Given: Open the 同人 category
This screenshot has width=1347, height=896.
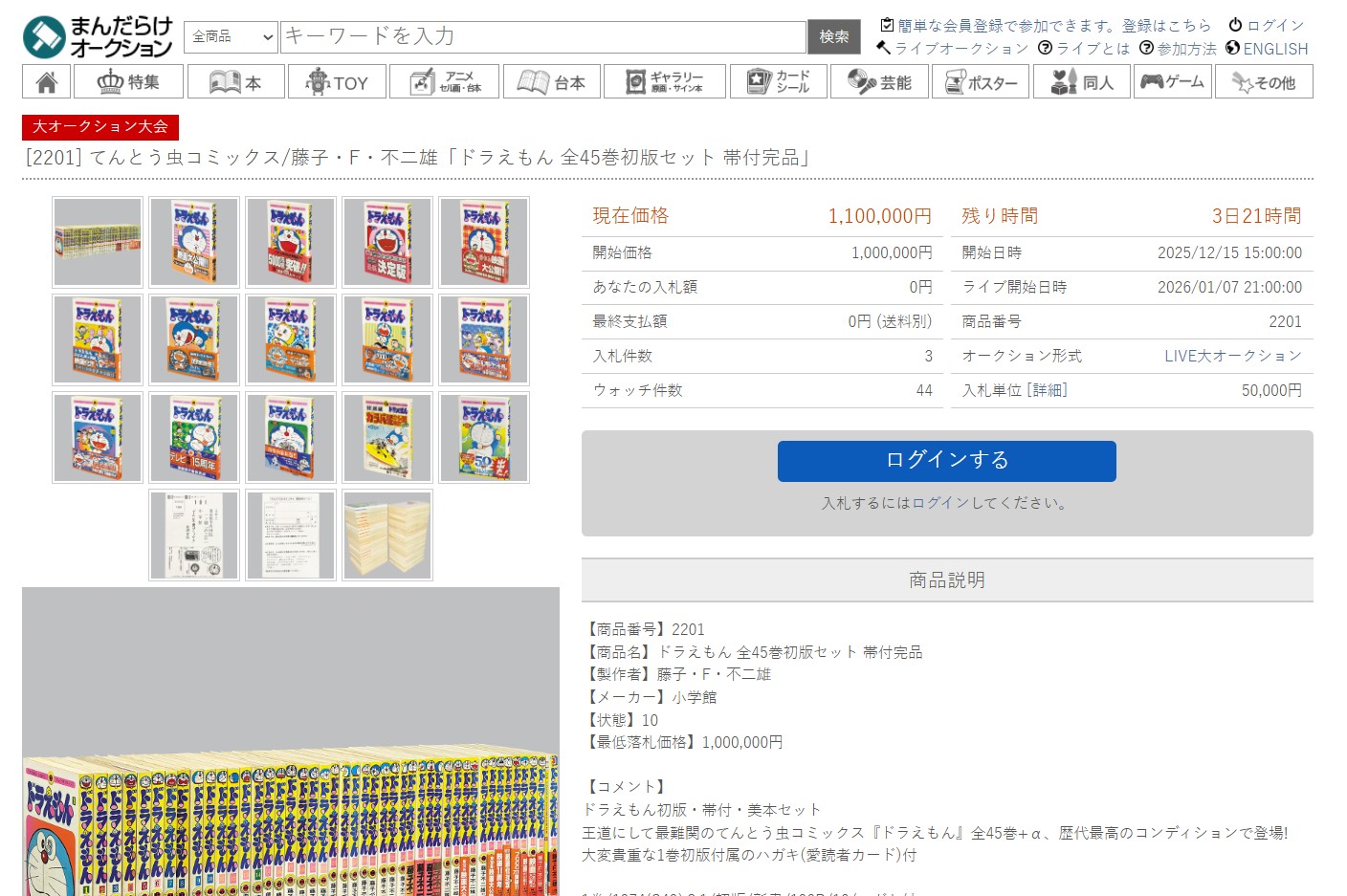Looking at the screenshot, I should [x=1081, y=82].
